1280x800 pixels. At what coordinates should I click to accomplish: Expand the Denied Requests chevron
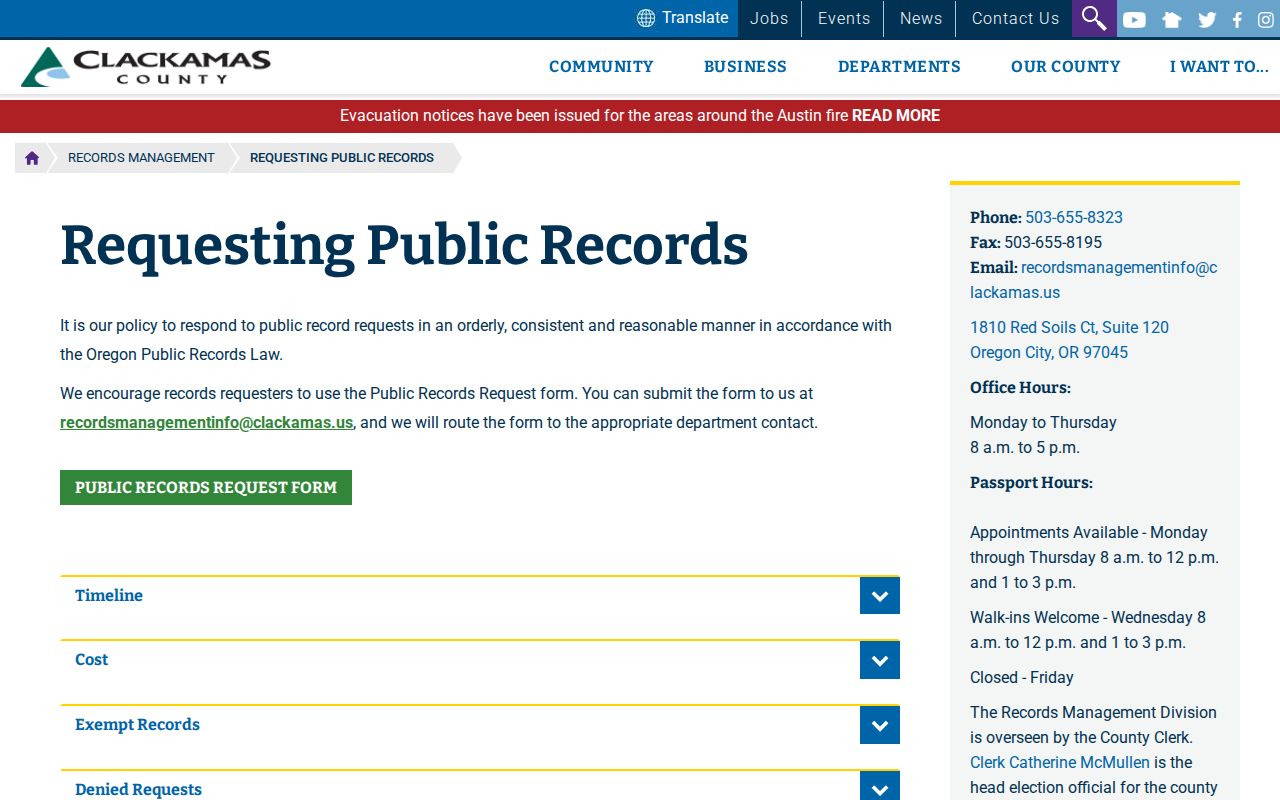point(880,787)
